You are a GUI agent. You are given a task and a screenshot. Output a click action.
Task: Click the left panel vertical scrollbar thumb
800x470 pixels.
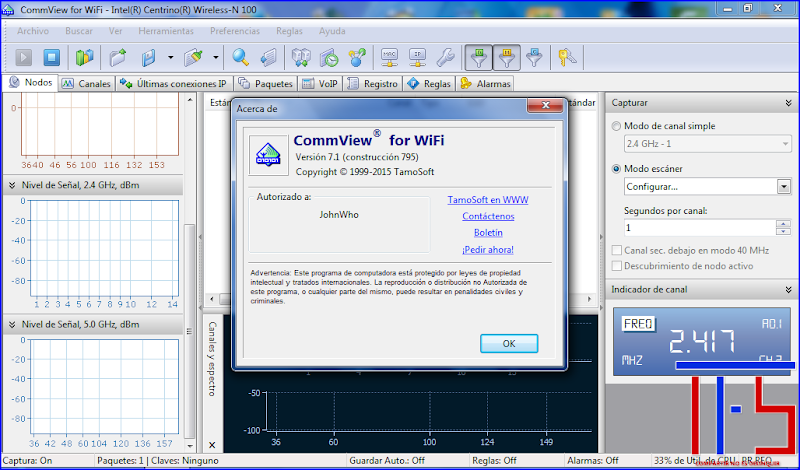coord(189,330)
